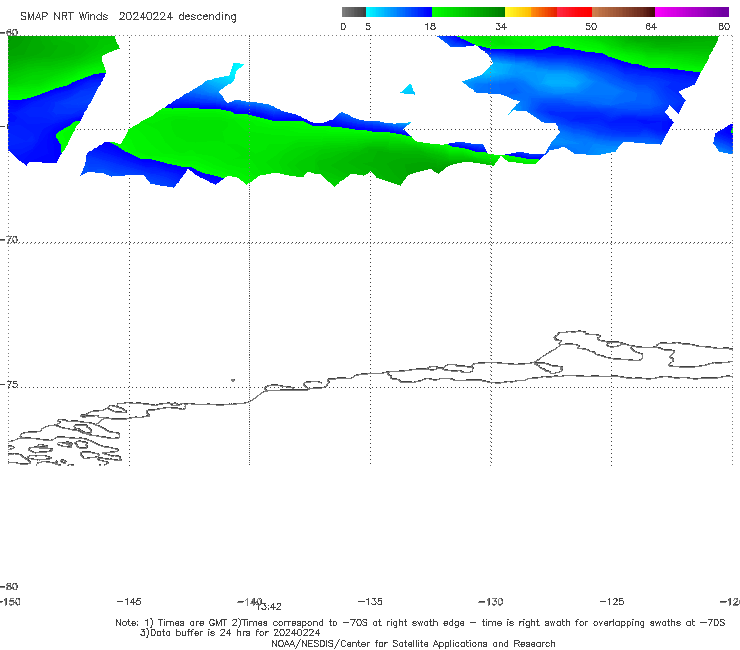Click the longitude label '-150'
Viewport: 740px width, 650px height.
(x=10, y=601)
